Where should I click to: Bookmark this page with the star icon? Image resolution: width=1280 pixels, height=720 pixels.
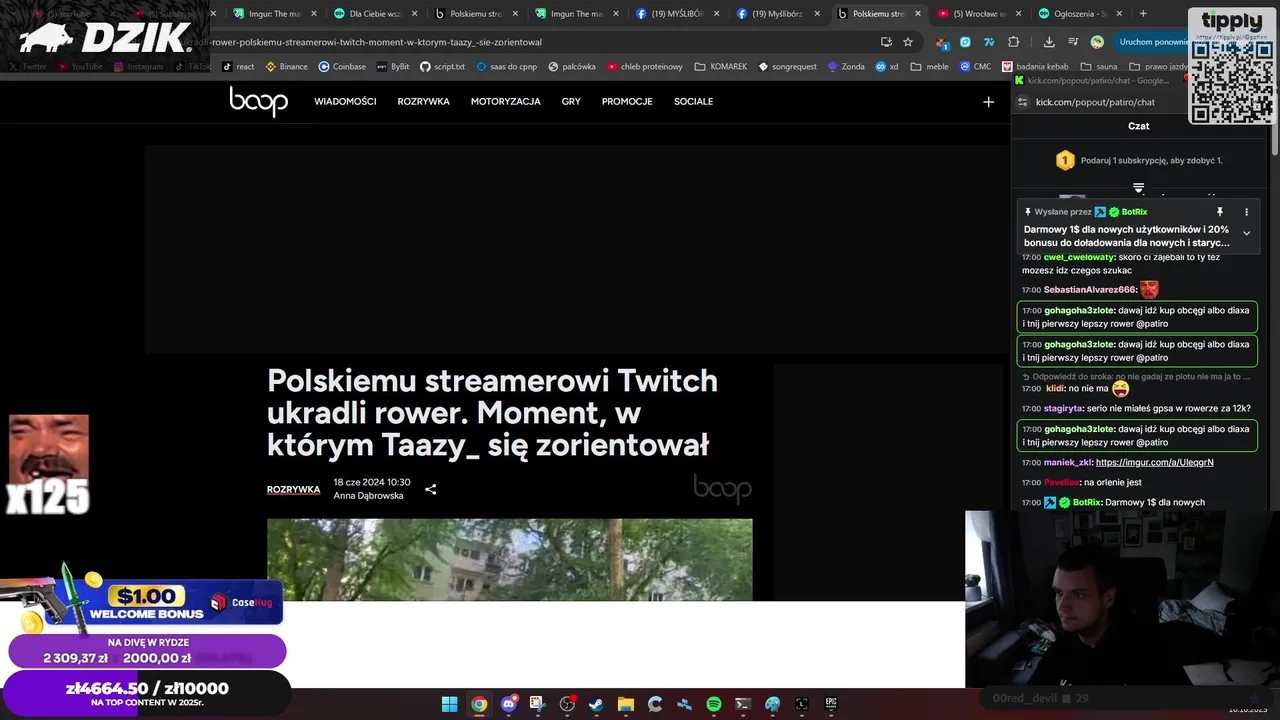click(908, 42)
